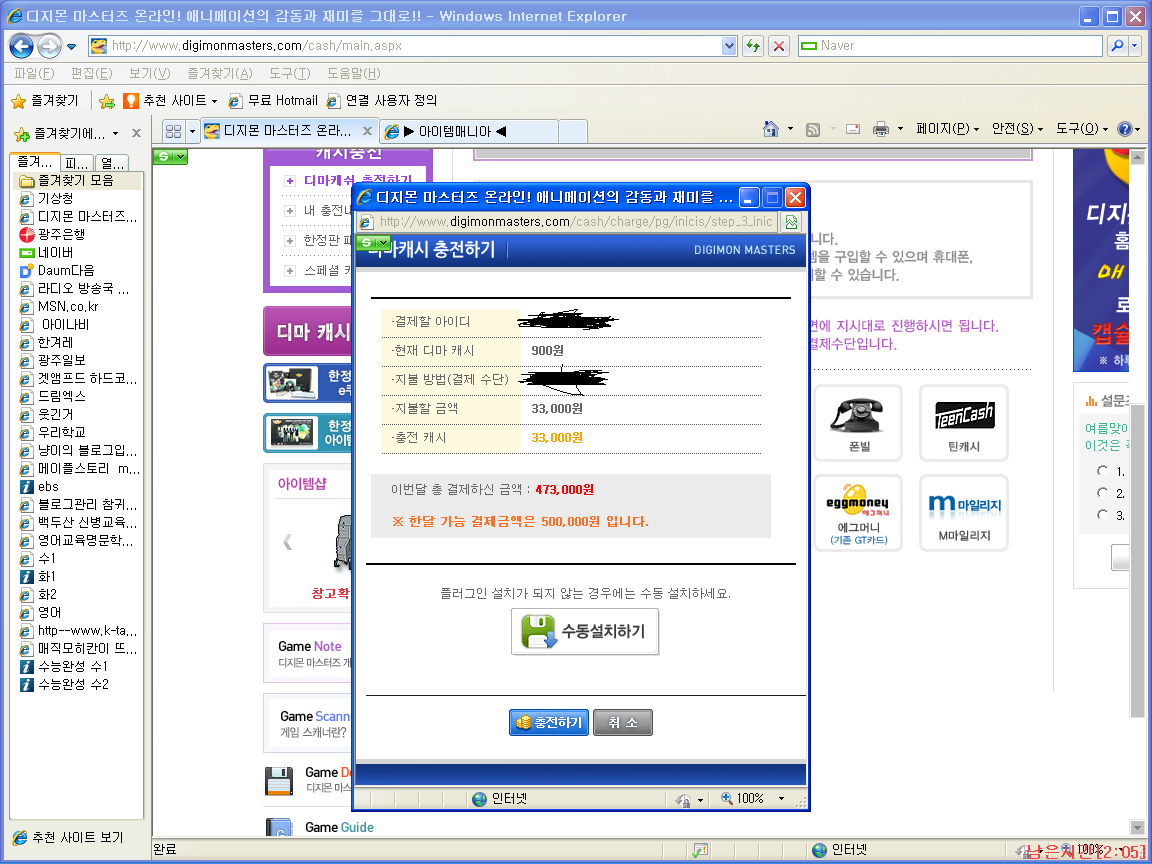Click the Print icon in command bar
The height and width of the screenshot is (864, 1152).
pos(881,129)
